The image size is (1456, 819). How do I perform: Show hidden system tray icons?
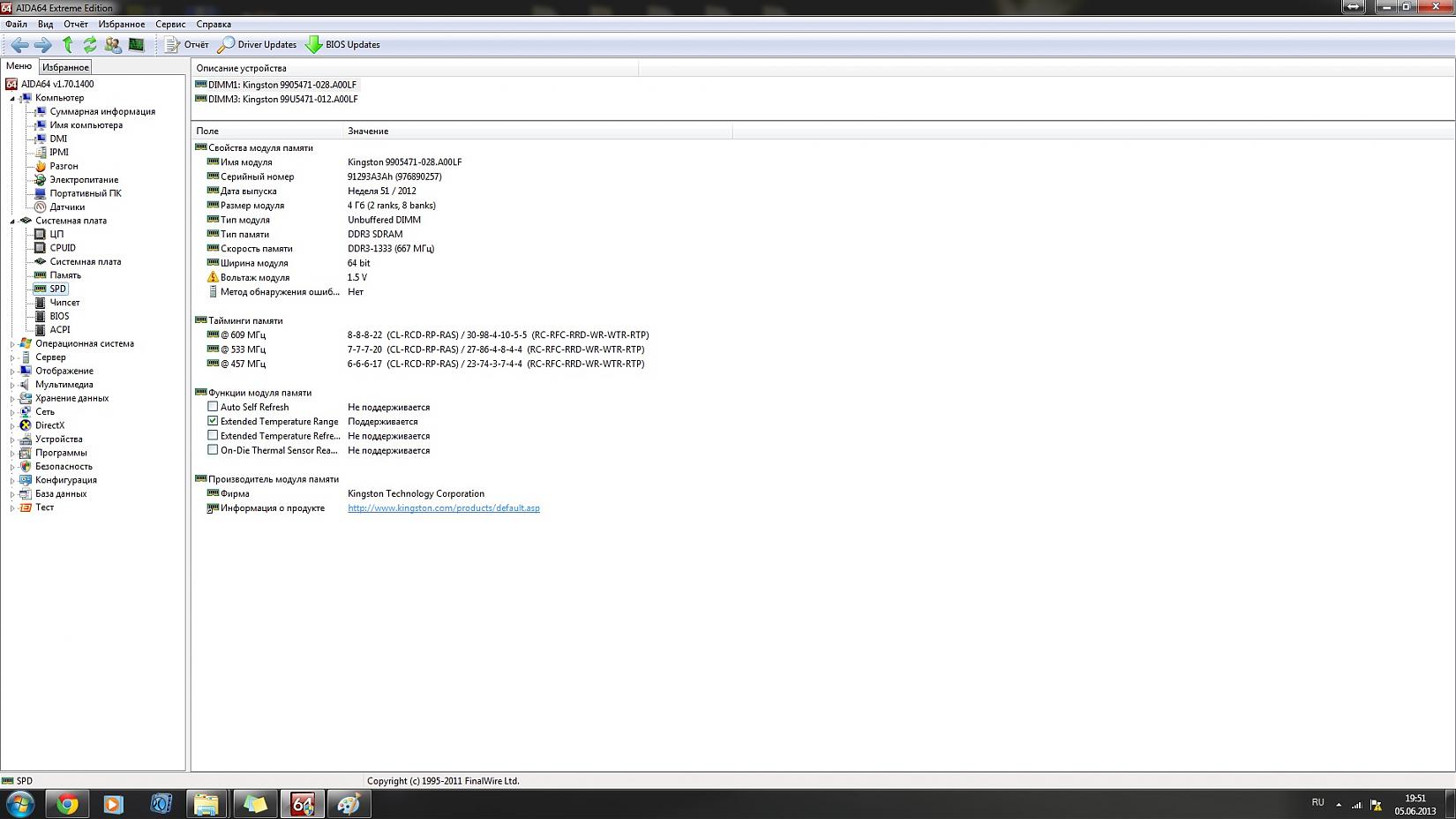[1339, 804]
